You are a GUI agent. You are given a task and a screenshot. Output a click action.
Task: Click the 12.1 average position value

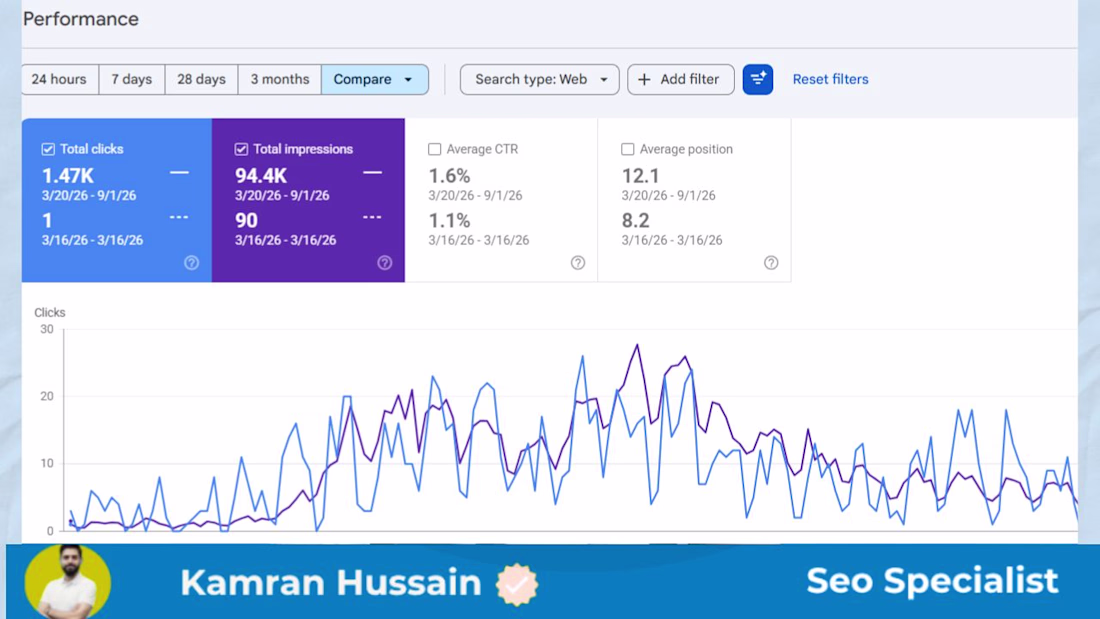[640, 175]
